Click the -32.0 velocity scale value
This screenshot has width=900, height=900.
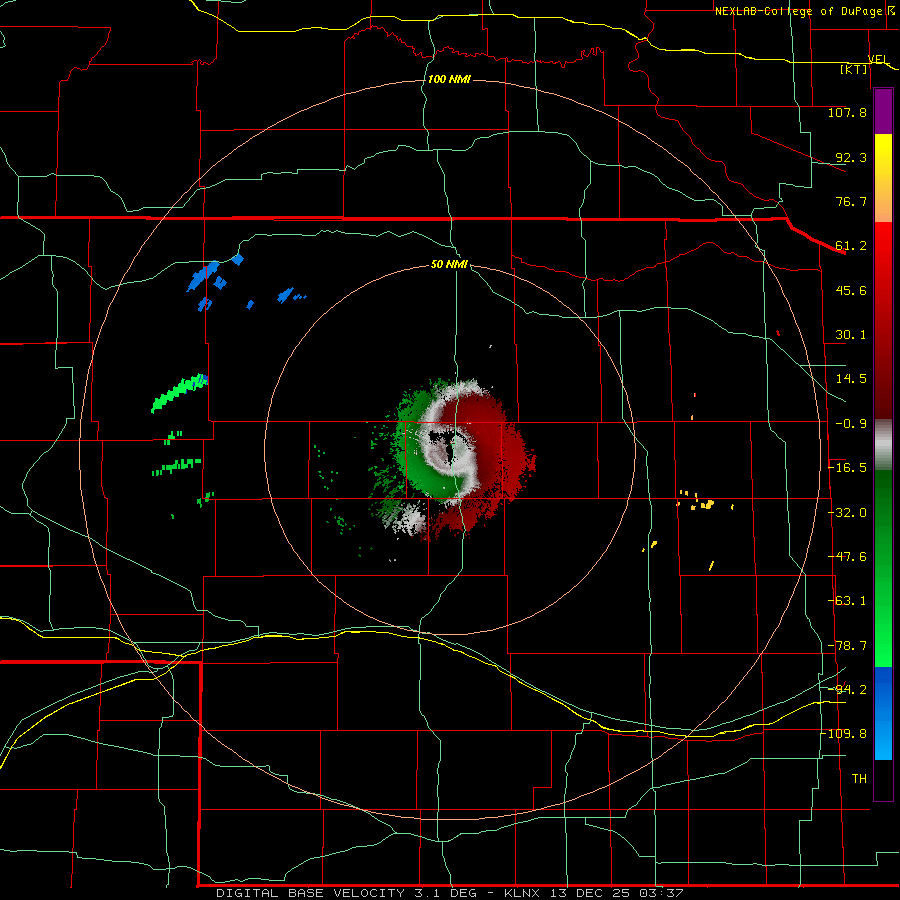[x=847, y=513]
